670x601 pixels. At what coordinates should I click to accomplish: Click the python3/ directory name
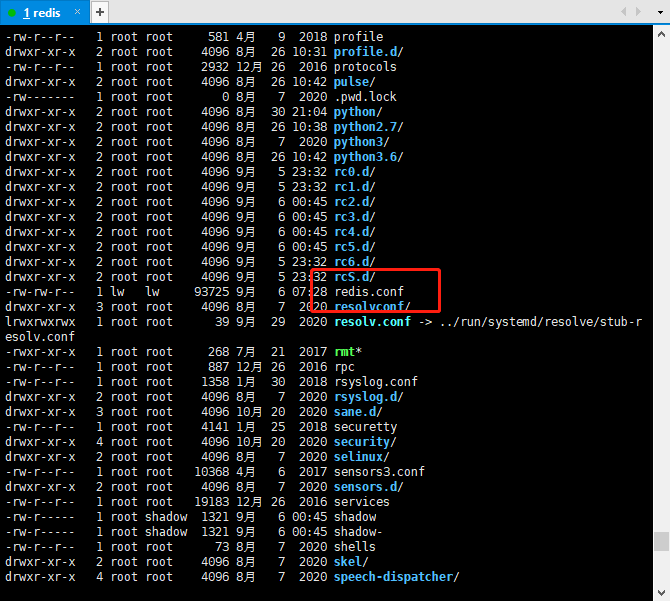tap(361, 142)
